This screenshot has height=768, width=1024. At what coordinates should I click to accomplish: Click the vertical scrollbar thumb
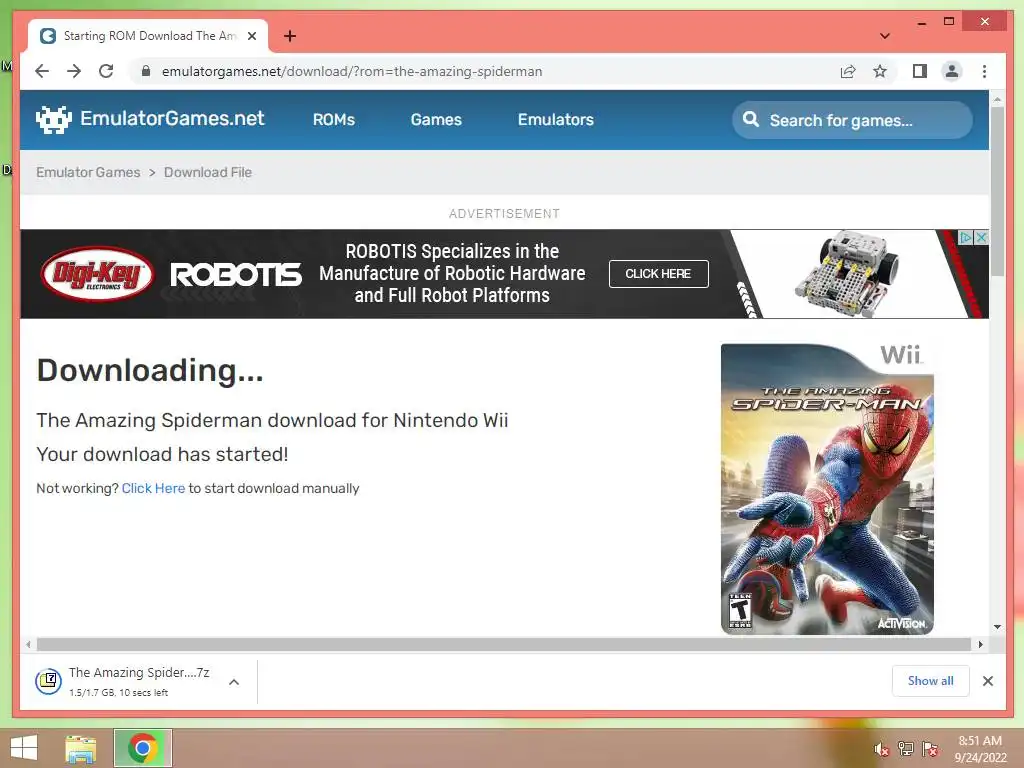pos(997,191)
